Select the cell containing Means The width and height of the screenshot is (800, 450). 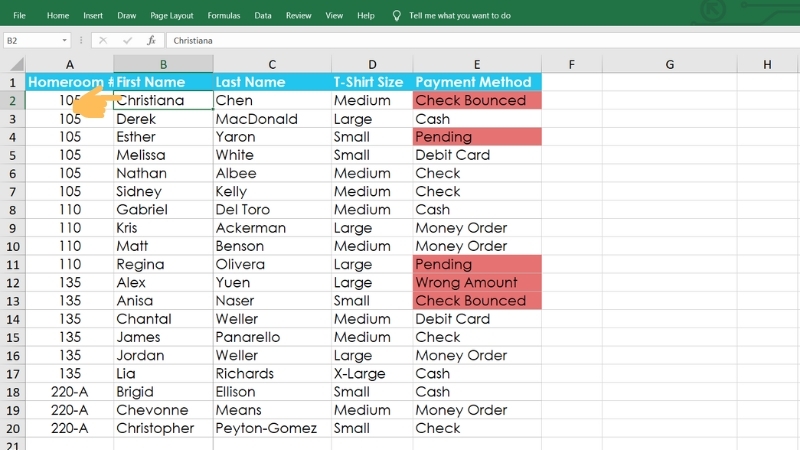coord(272,410)
